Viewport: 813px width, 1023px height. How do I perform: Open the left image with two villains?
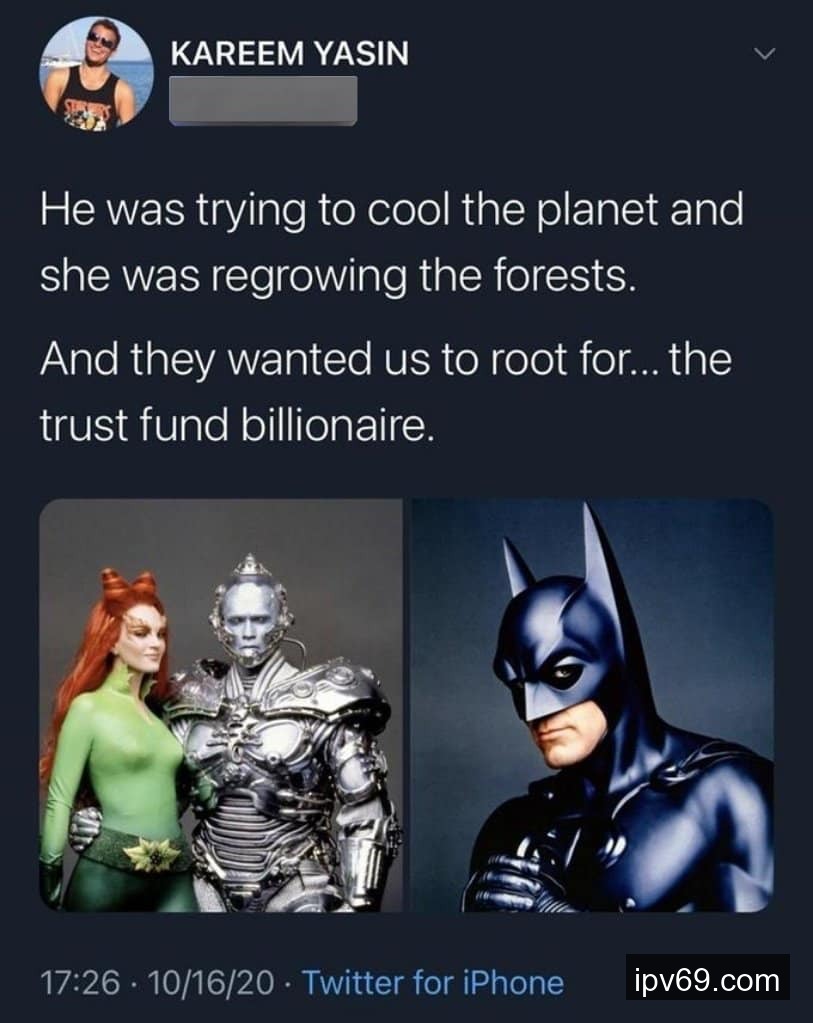pyautogui.click(x=220, y=705)
